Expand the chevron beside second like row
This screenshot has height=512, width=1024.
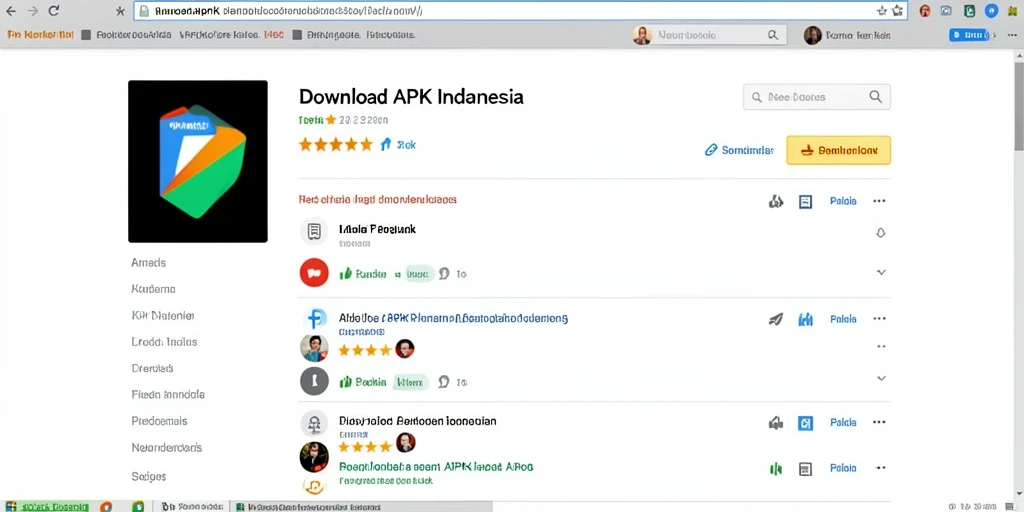tap(881, 378)
